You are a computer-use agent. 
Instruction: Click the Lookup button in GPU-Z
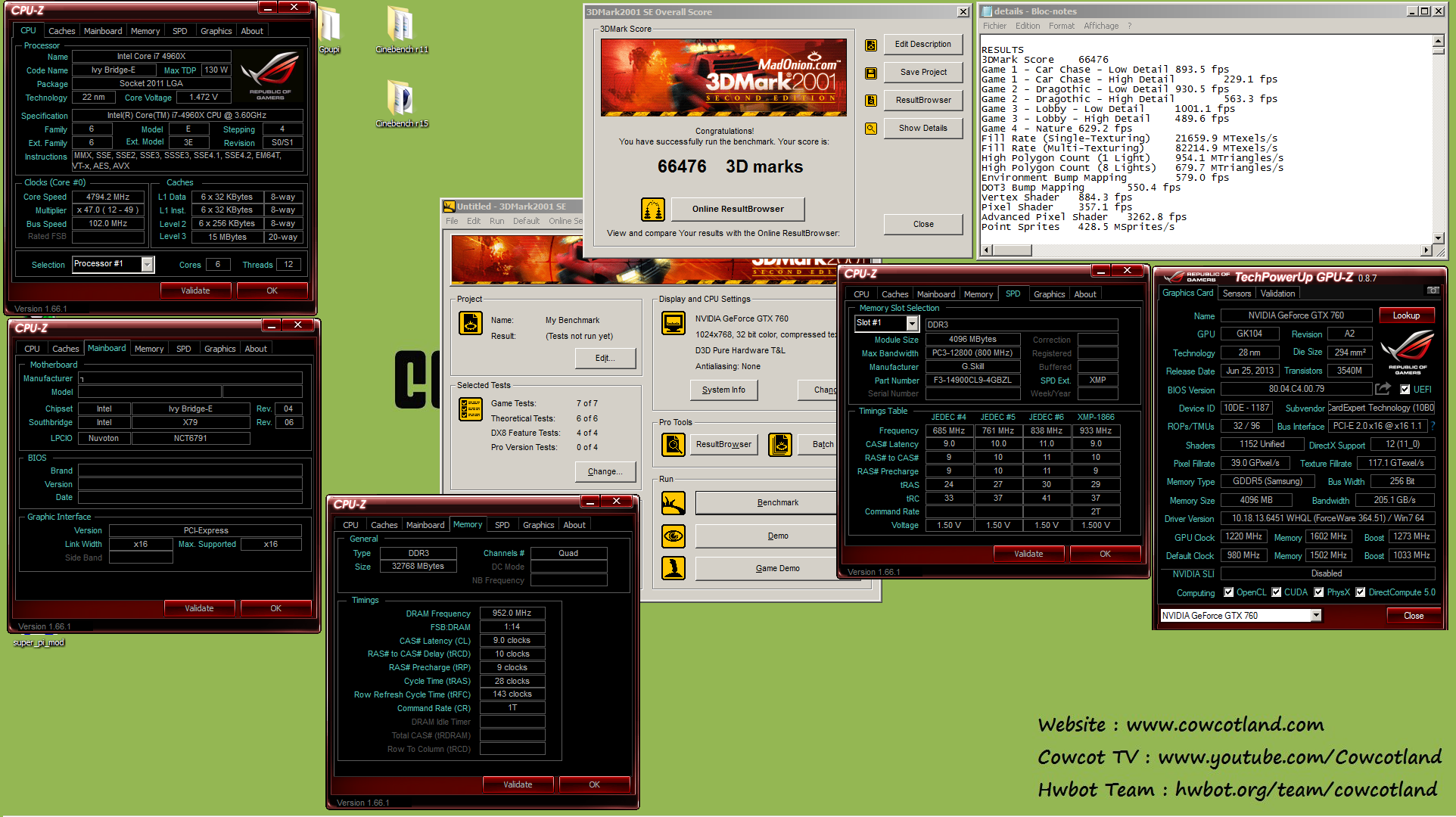point(1406,315)
